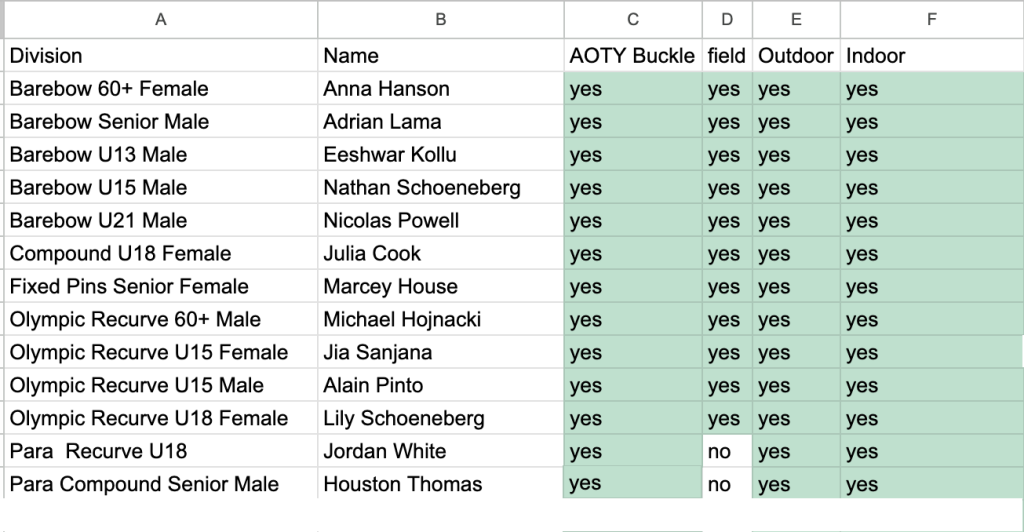
Task: Select column B header
Action: [x=440, y=18]
